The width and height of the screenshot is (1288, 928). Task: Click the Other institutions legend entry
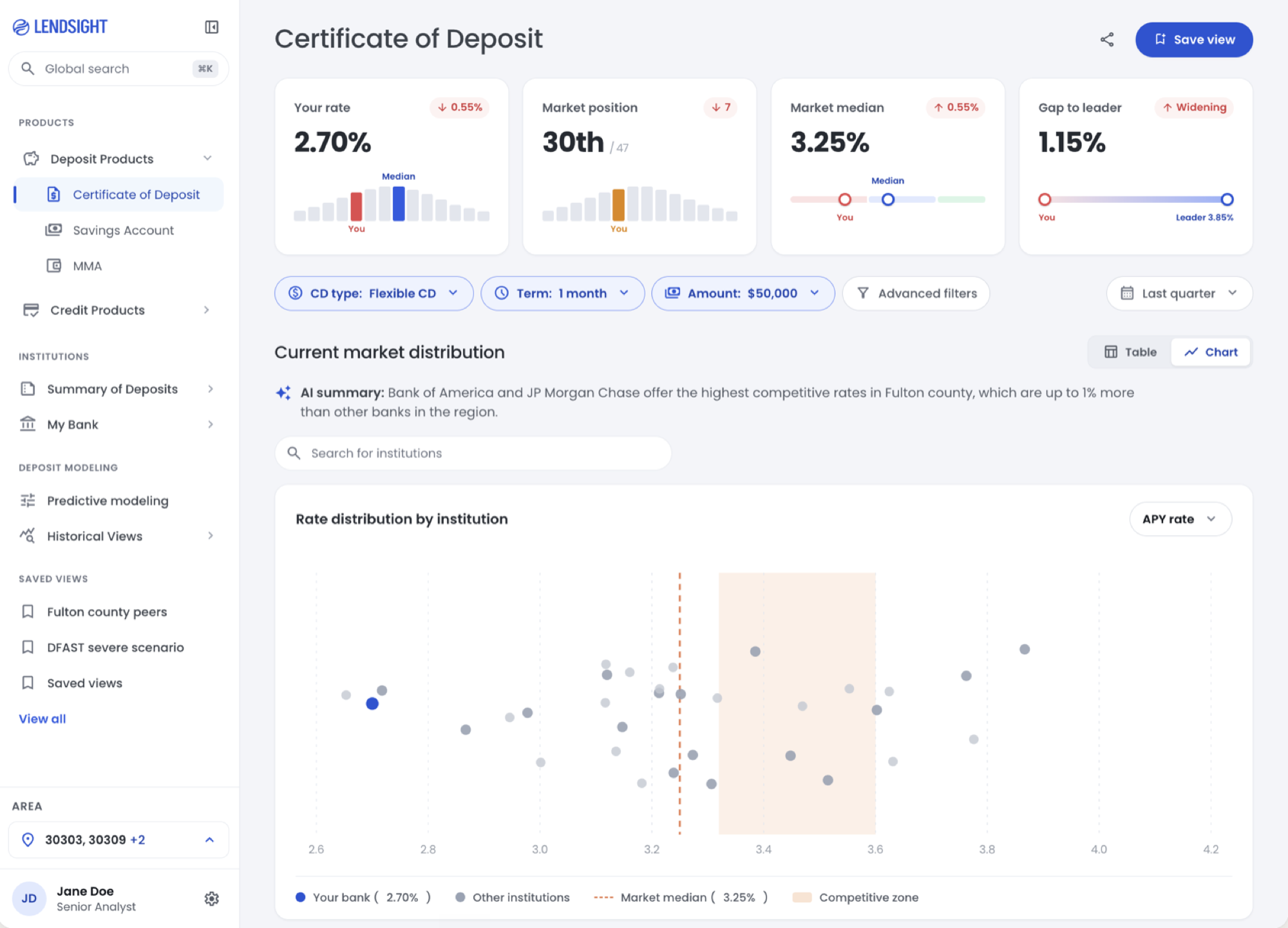(513, 897)
